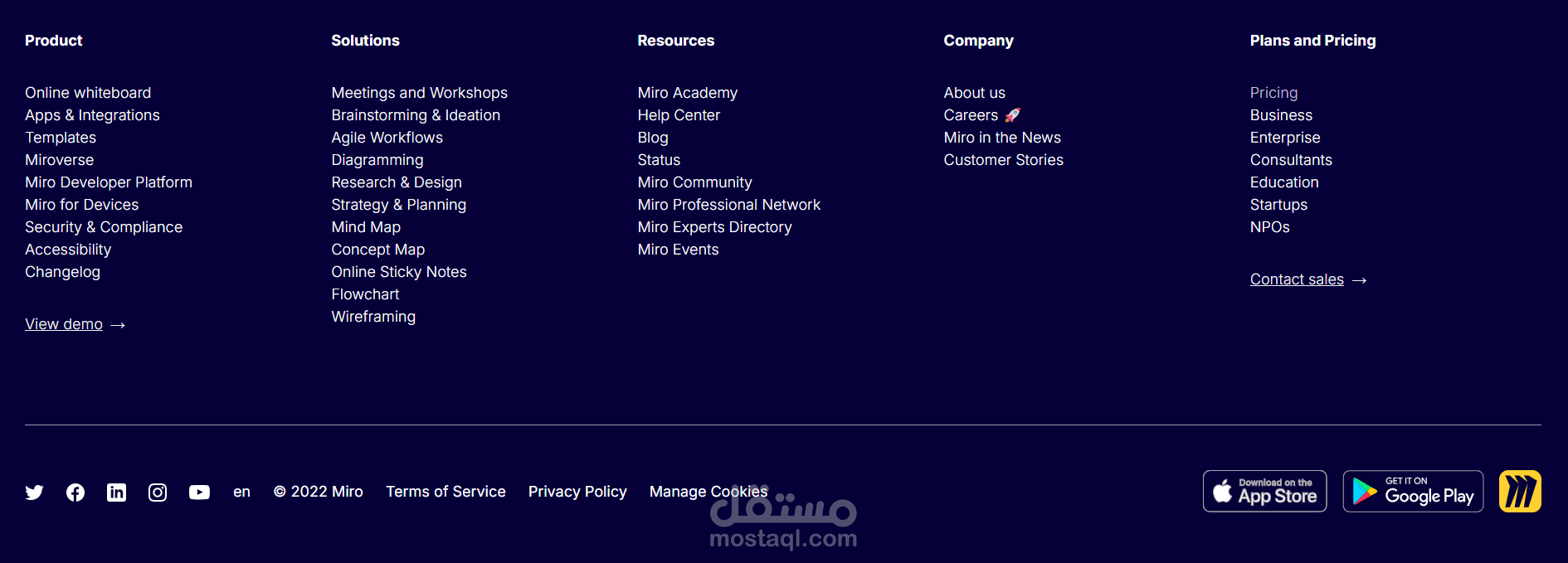
Task: Go to Research & Design
Action: pos(397,182)
